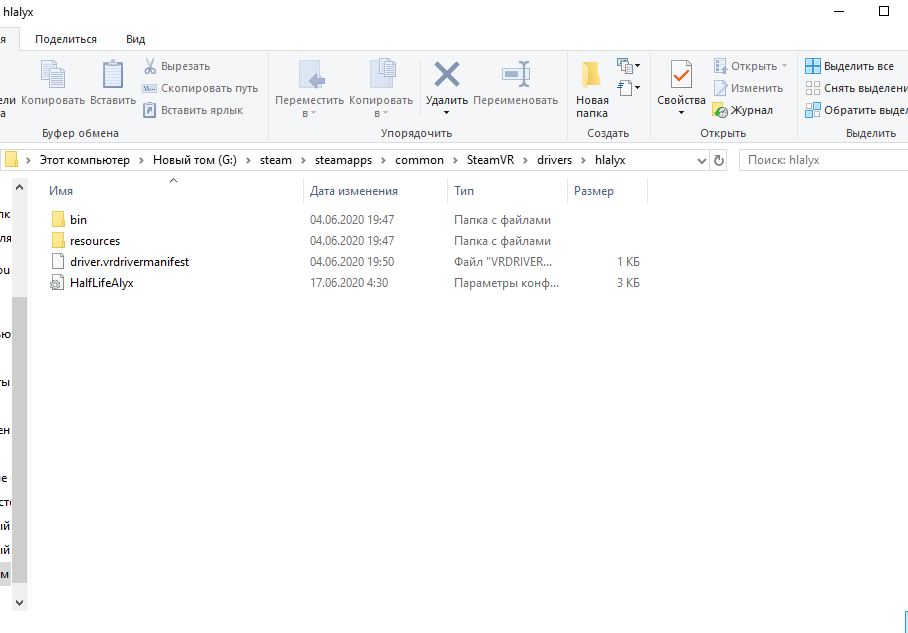908x633 pixels.
Task: Select the driver.vrdrivermanifest file
Action: (x=129, y=262)
